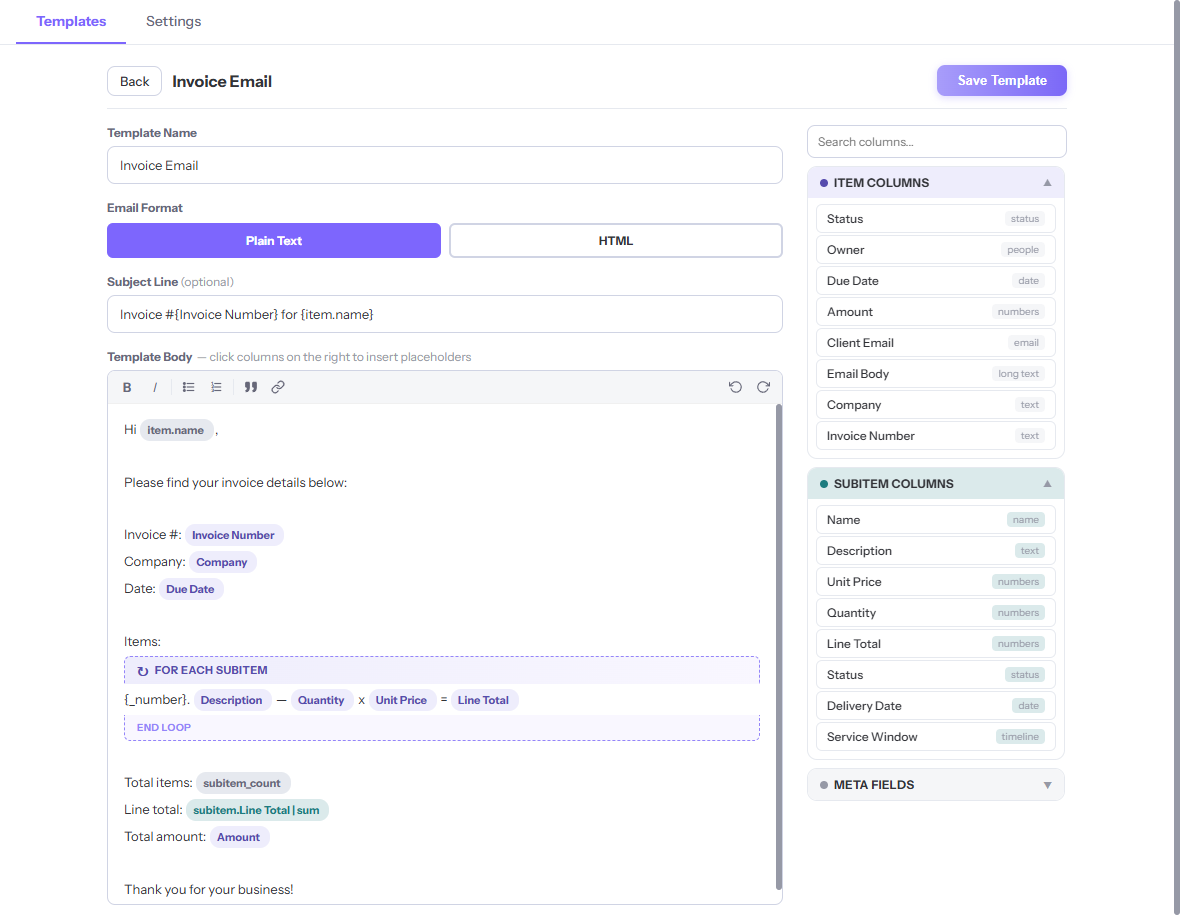Insert the Client Email column placeholder
This screenshot has width=1180, height=920.
tap(935, 343)
